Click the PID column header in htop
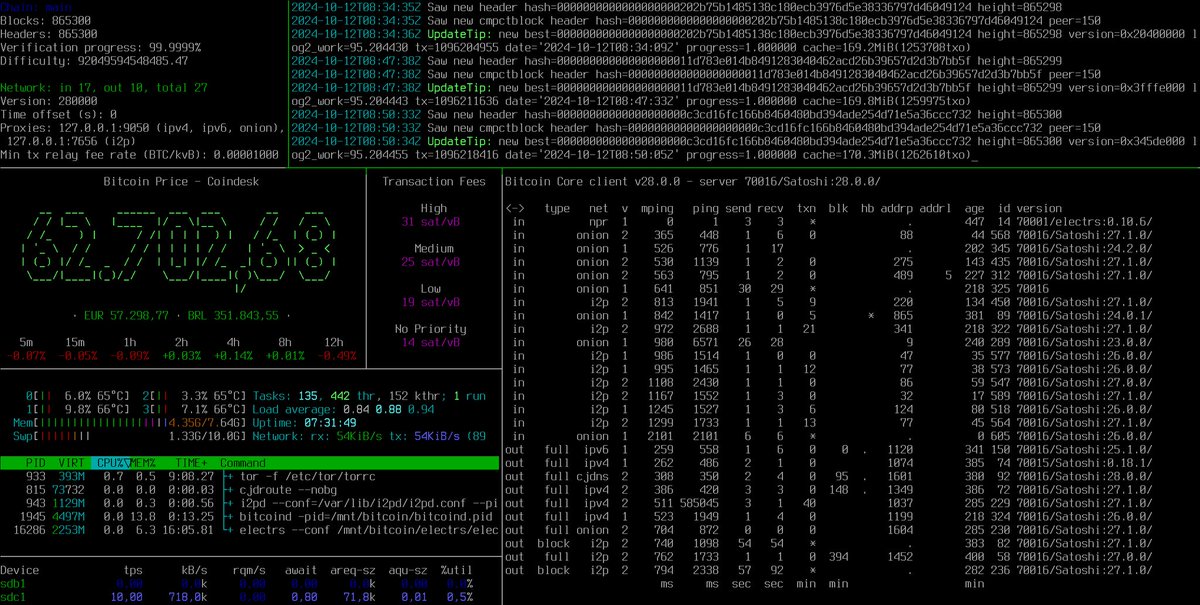The image size is (1200, 605). (x=38, y=463)
